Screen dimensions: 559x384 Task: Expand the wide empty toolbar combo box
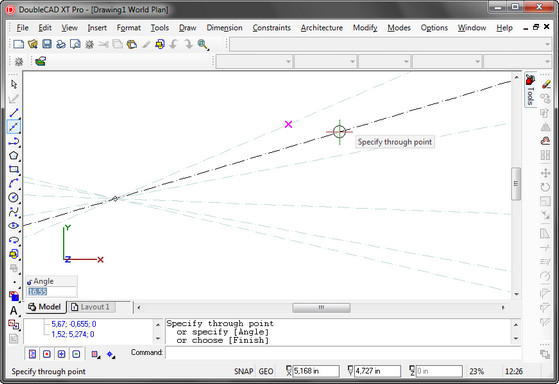coord(390,45)
